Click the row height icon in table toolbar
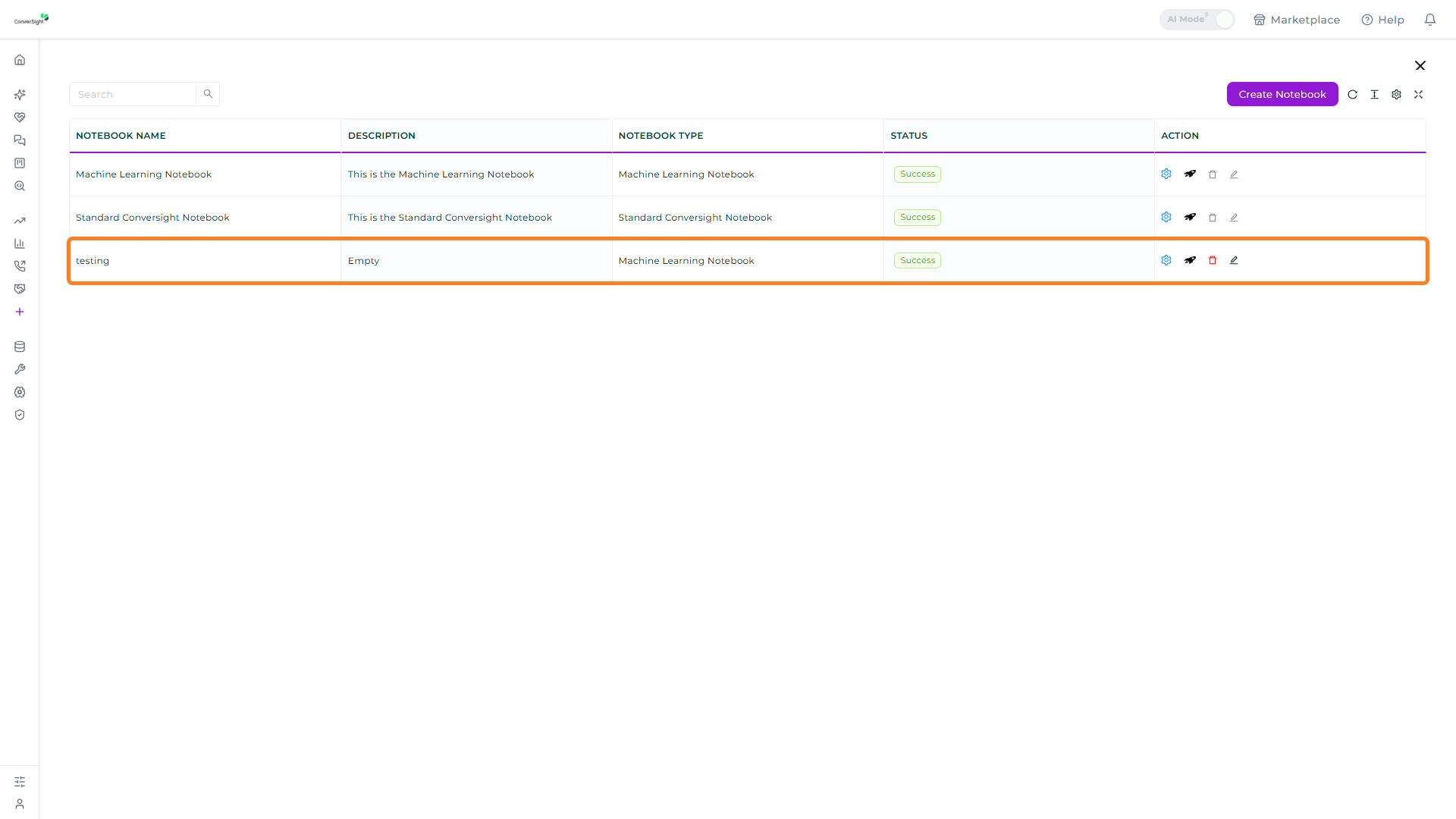 click(x=1374, y=95)
